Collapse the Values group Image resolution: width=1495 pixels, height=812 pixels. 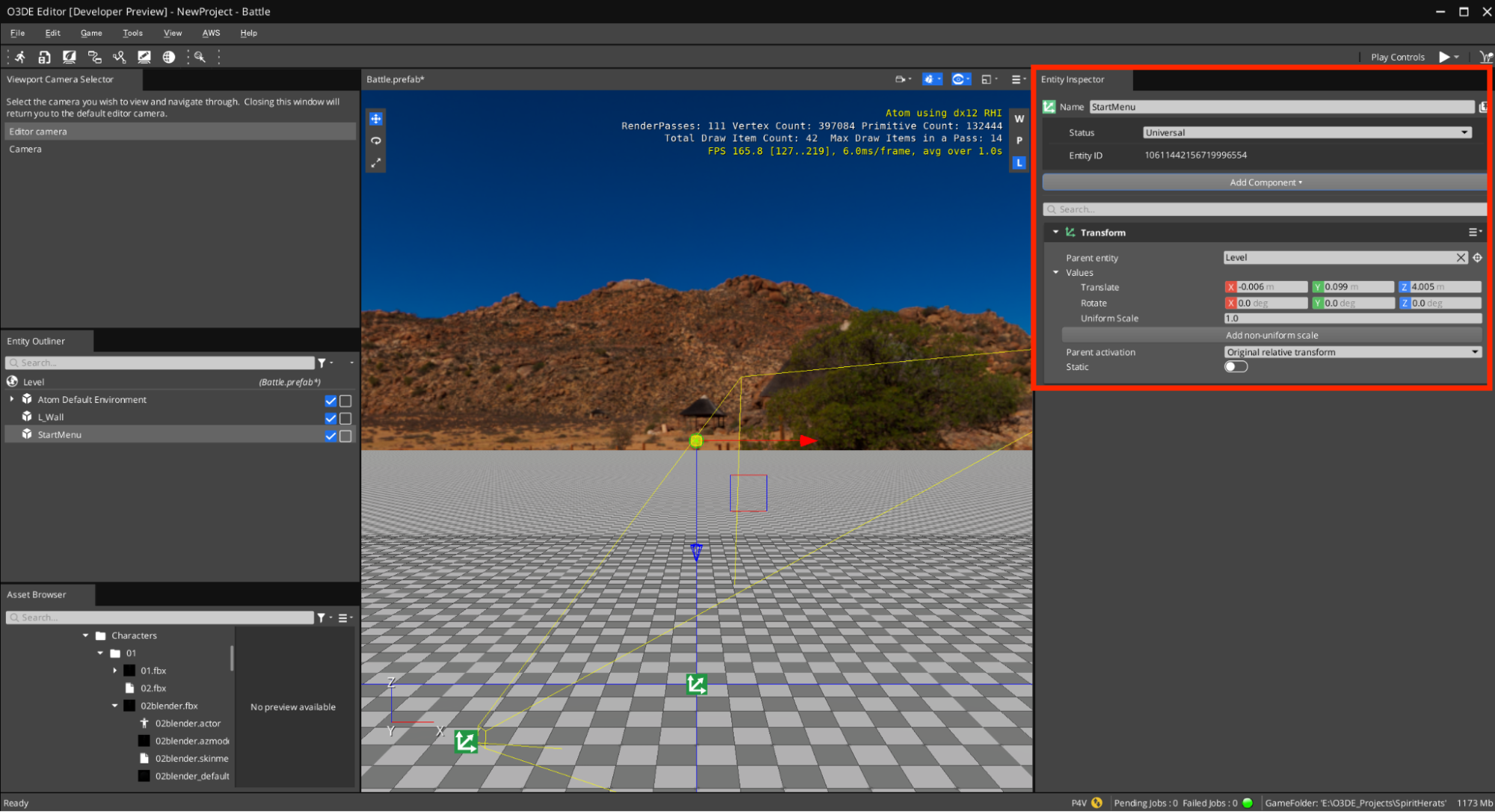click(1056, 273)
